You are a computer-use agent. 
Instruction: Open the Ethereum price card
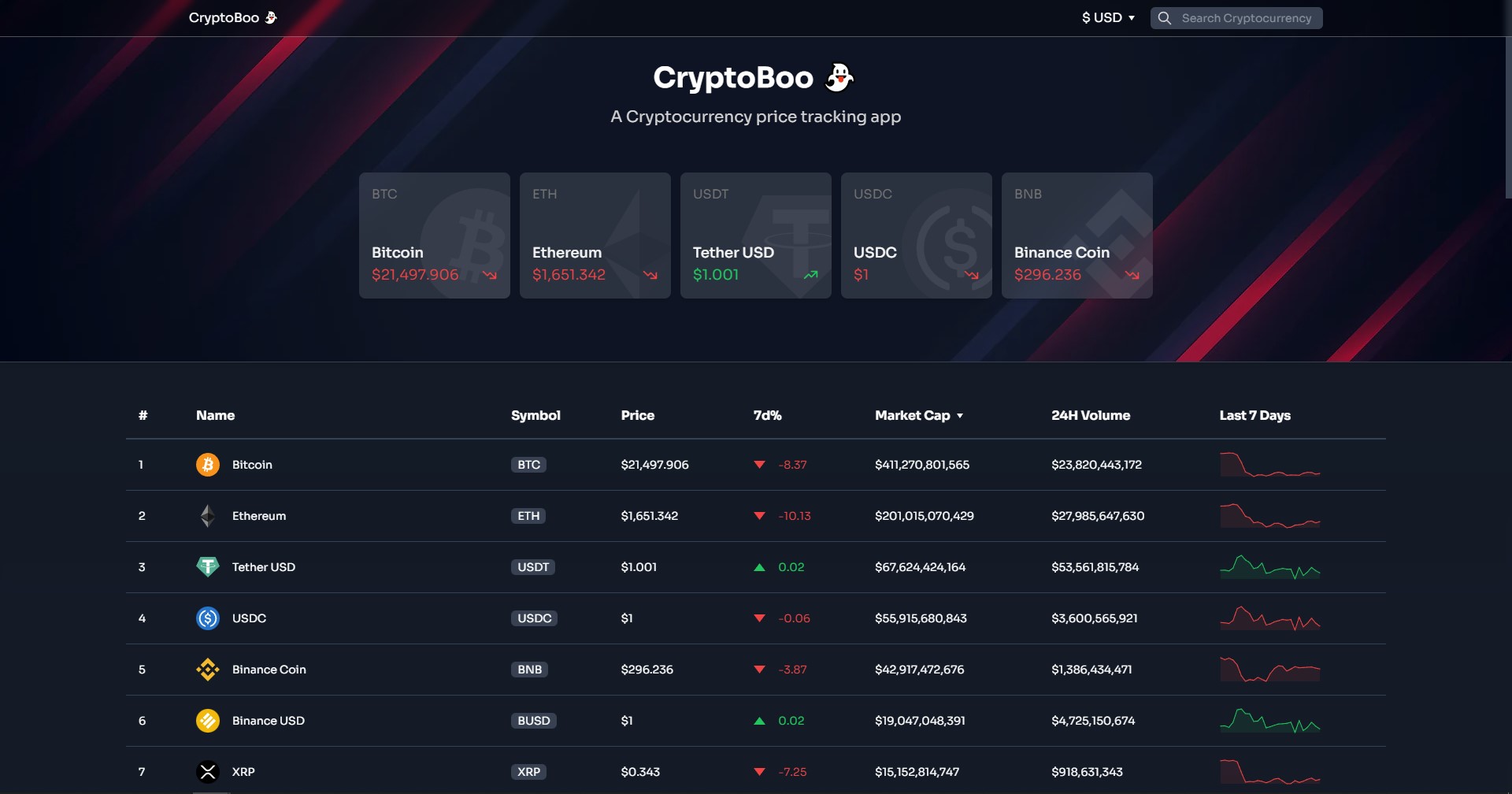[x=595, y=235]
